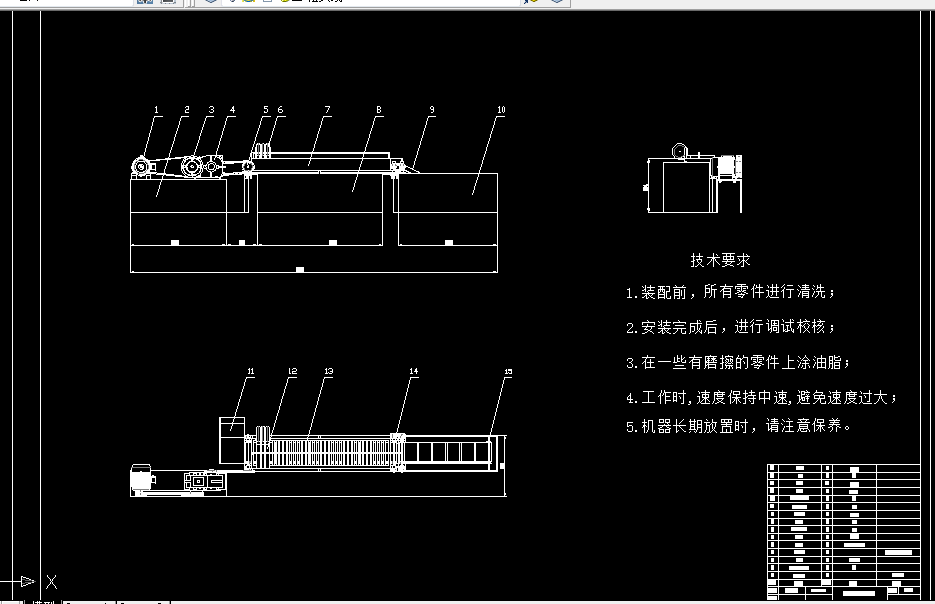Click the rightmost blue toolbar icon
This screenshot has height=604, width=935.
point(556,3)
